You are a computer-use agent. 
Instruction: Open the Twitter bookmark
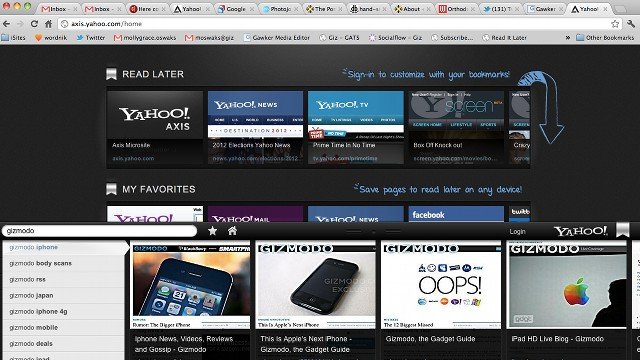[x=91, y=38]
